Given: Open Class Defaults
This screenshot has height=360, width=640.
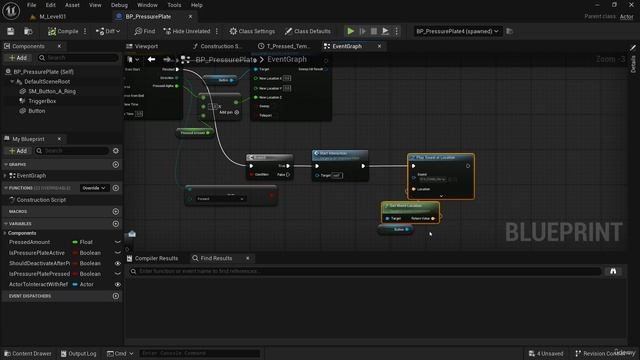Looking at the screenshot, I should tap(308, 31).
